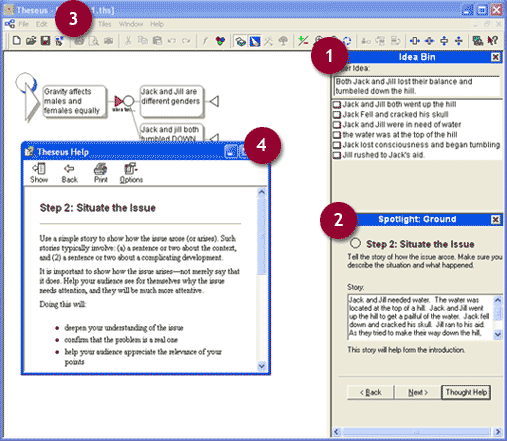Click Help window scrollbar up arrow
This screenshot has height=441, width=507.
(x=262, y=192)
